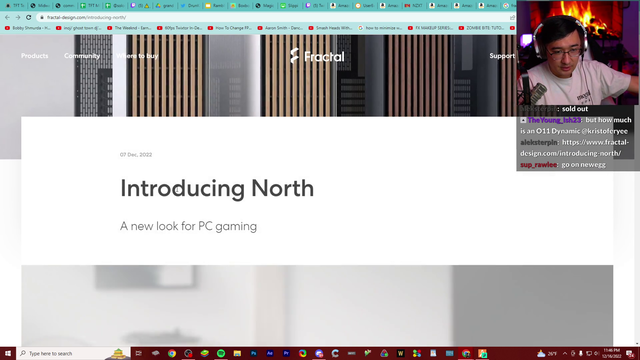The image size is (640, 360).
Task: Open the W app taskbar icon
Action: pos(400,353)
